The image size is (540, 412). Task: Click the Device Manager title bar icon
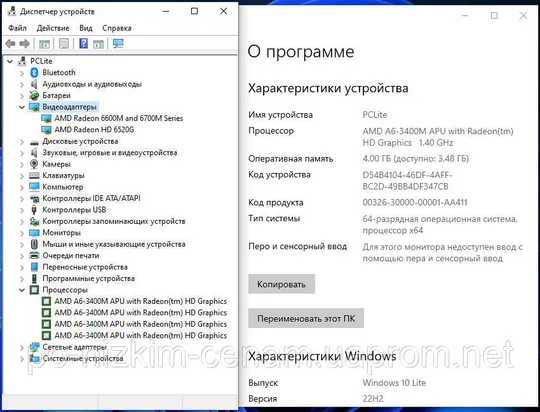(x=12, y=11)
